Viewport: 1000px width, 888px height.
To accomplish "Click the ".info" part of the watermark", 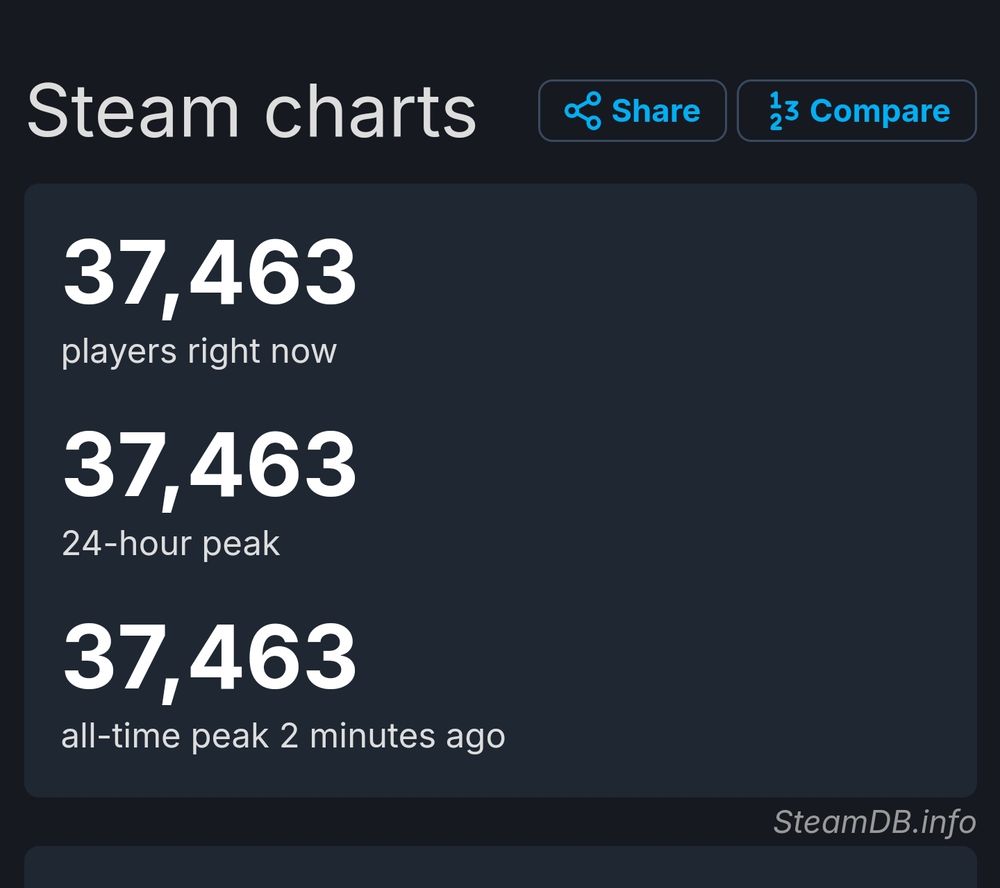I will (x=941, y=822).
